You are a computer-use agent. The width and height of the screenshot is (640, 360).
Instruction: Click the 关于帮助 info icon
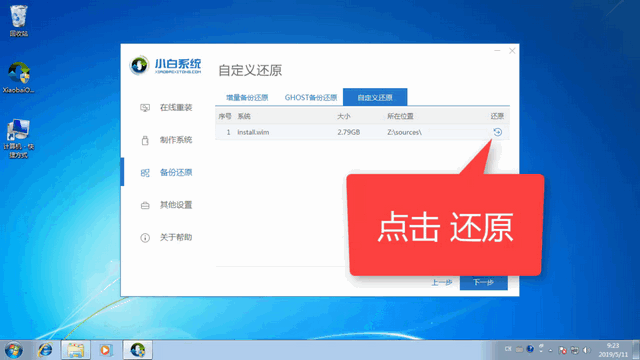(x=145, y=238)
